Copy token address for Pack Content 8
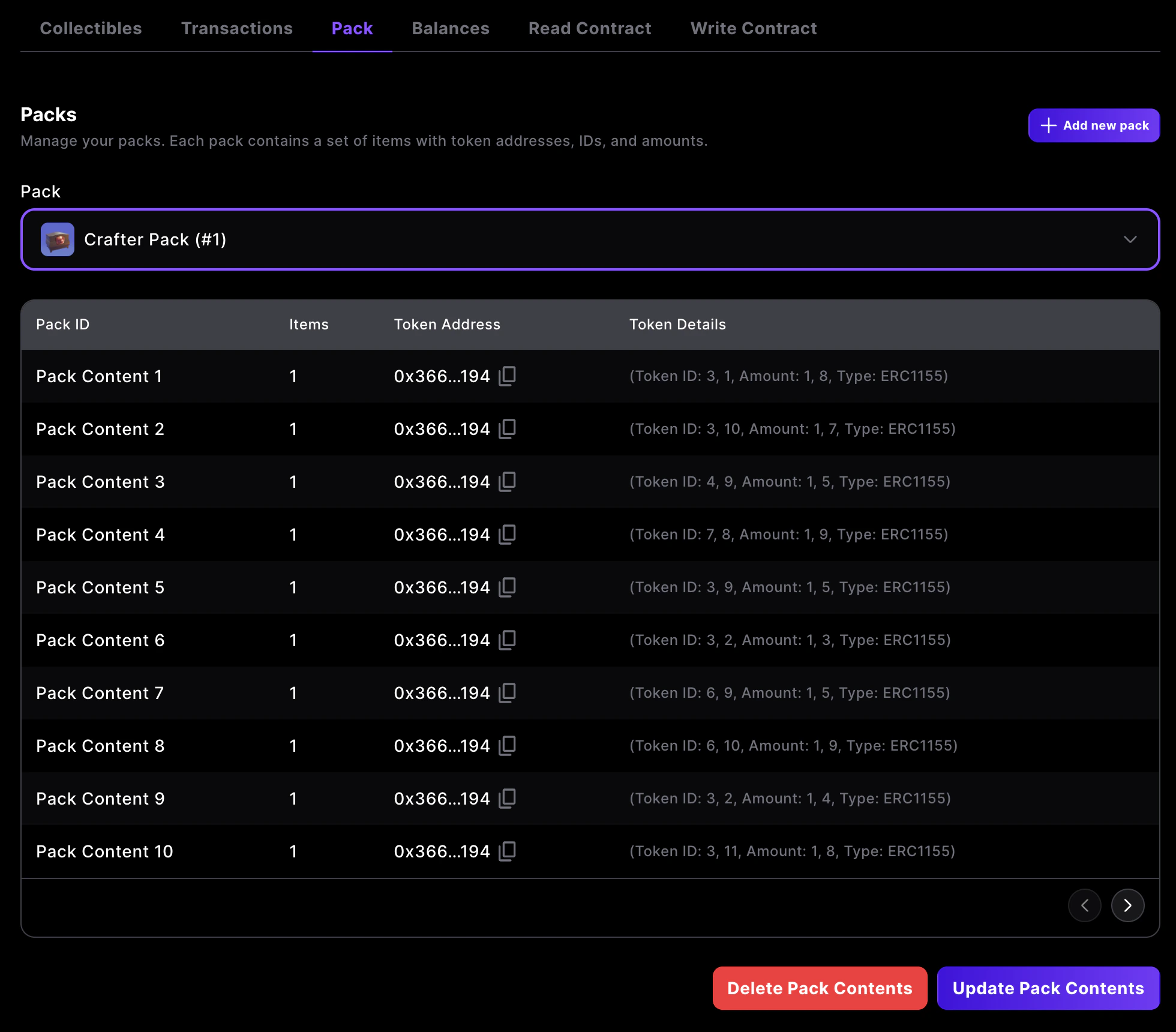 (507, 746)
